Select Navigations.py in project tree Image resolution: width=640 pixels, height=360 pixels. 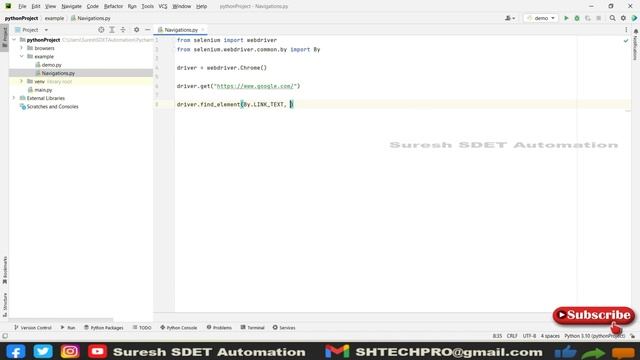pyautogui.click(x=58, y=73)
